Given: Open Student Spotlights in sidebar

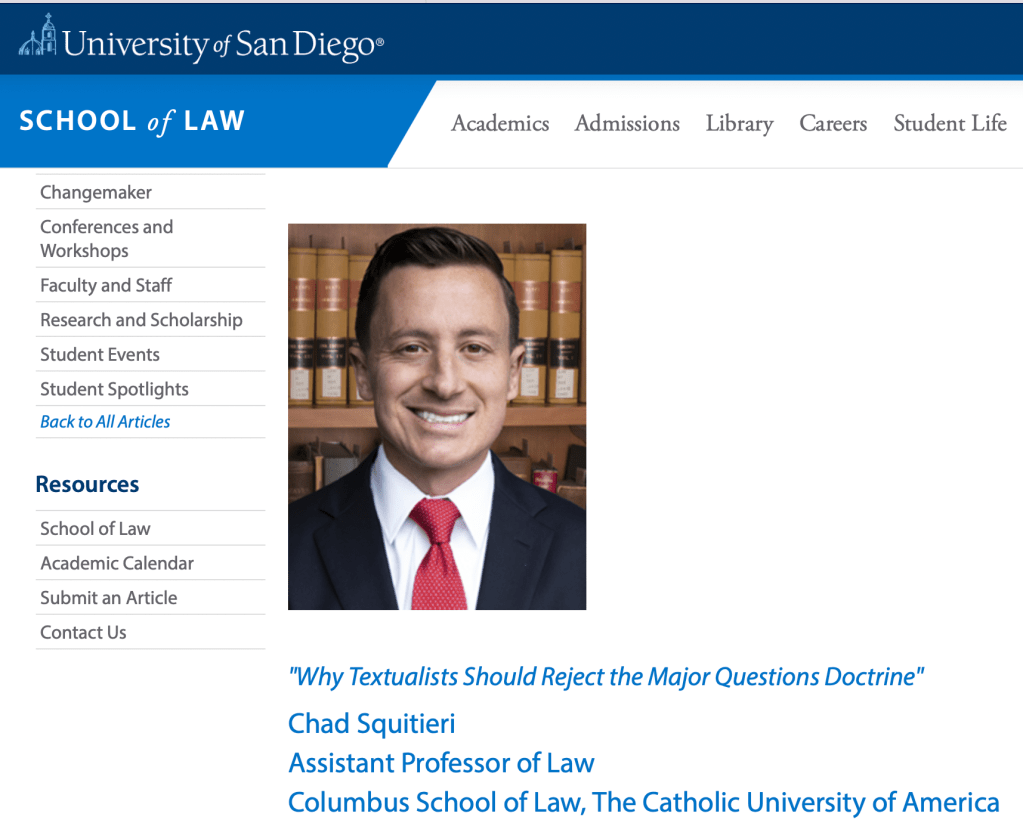Looking at the screenshot, I should click(114, 389).
